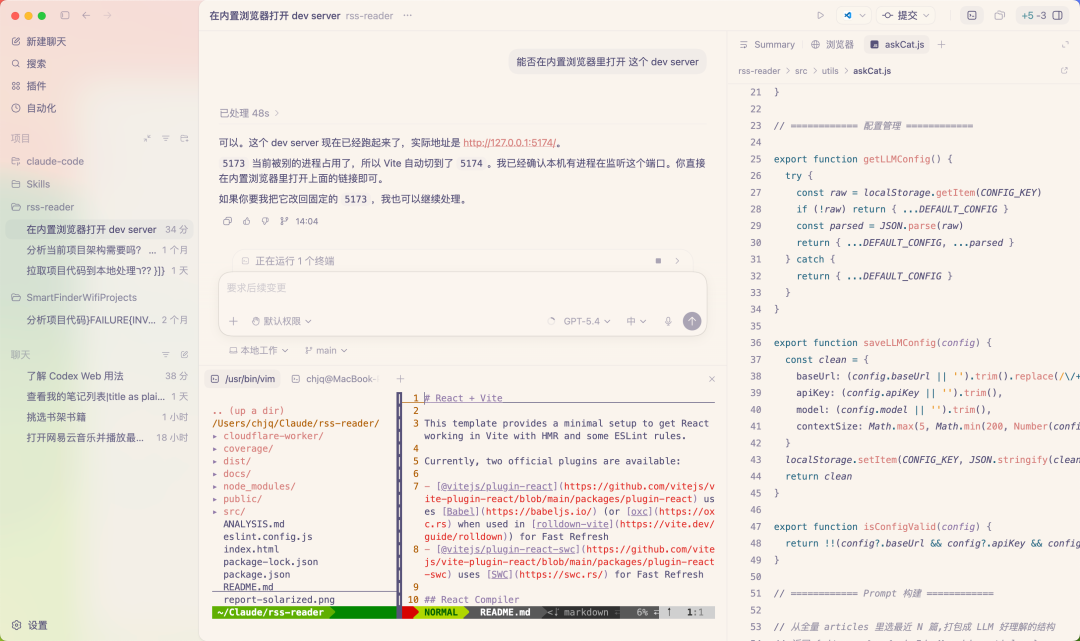This screenshot has width=1080, height=641.
Task: Toggle the left sidebar visibility
Action: (65, 15)
